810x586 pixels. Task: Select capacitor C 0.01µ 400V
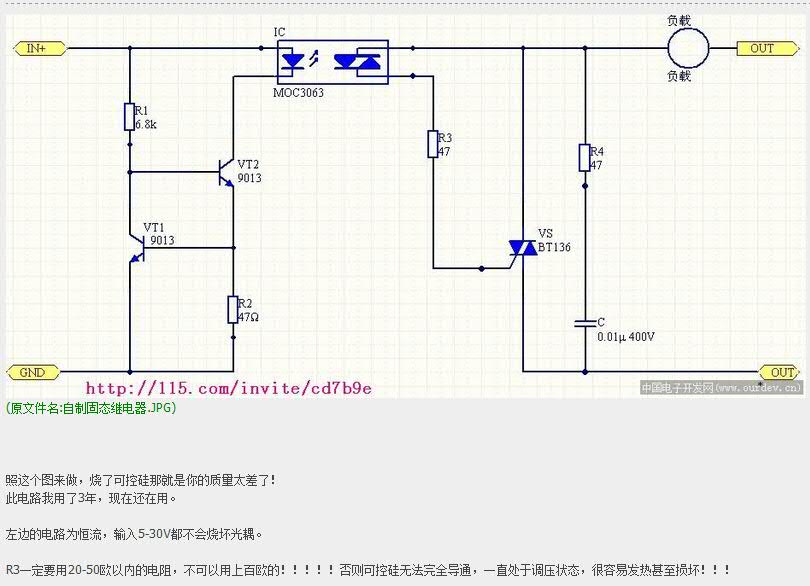[584, 323]
